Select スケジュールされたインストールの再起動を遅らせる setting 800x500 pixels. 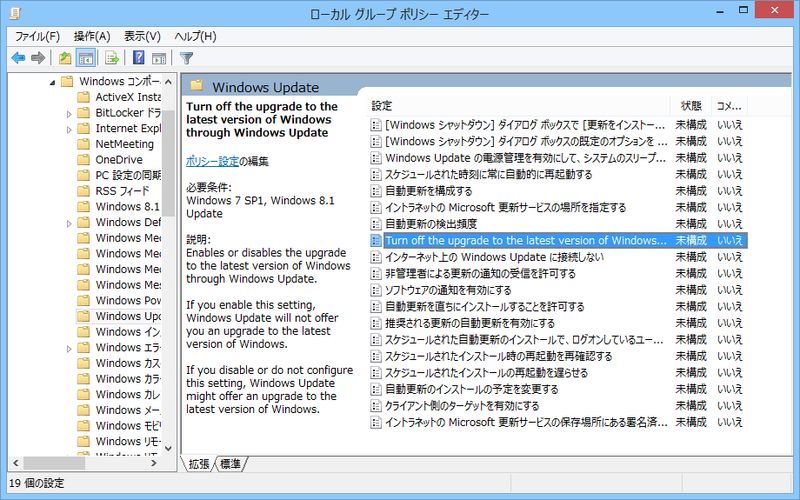[x=486, y=373]
